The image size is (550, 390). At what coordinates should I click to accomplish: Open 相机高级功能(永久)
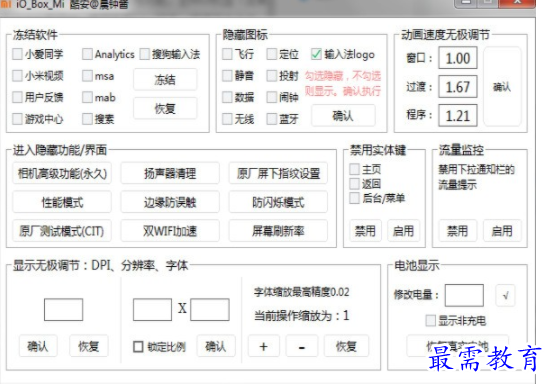62,173
